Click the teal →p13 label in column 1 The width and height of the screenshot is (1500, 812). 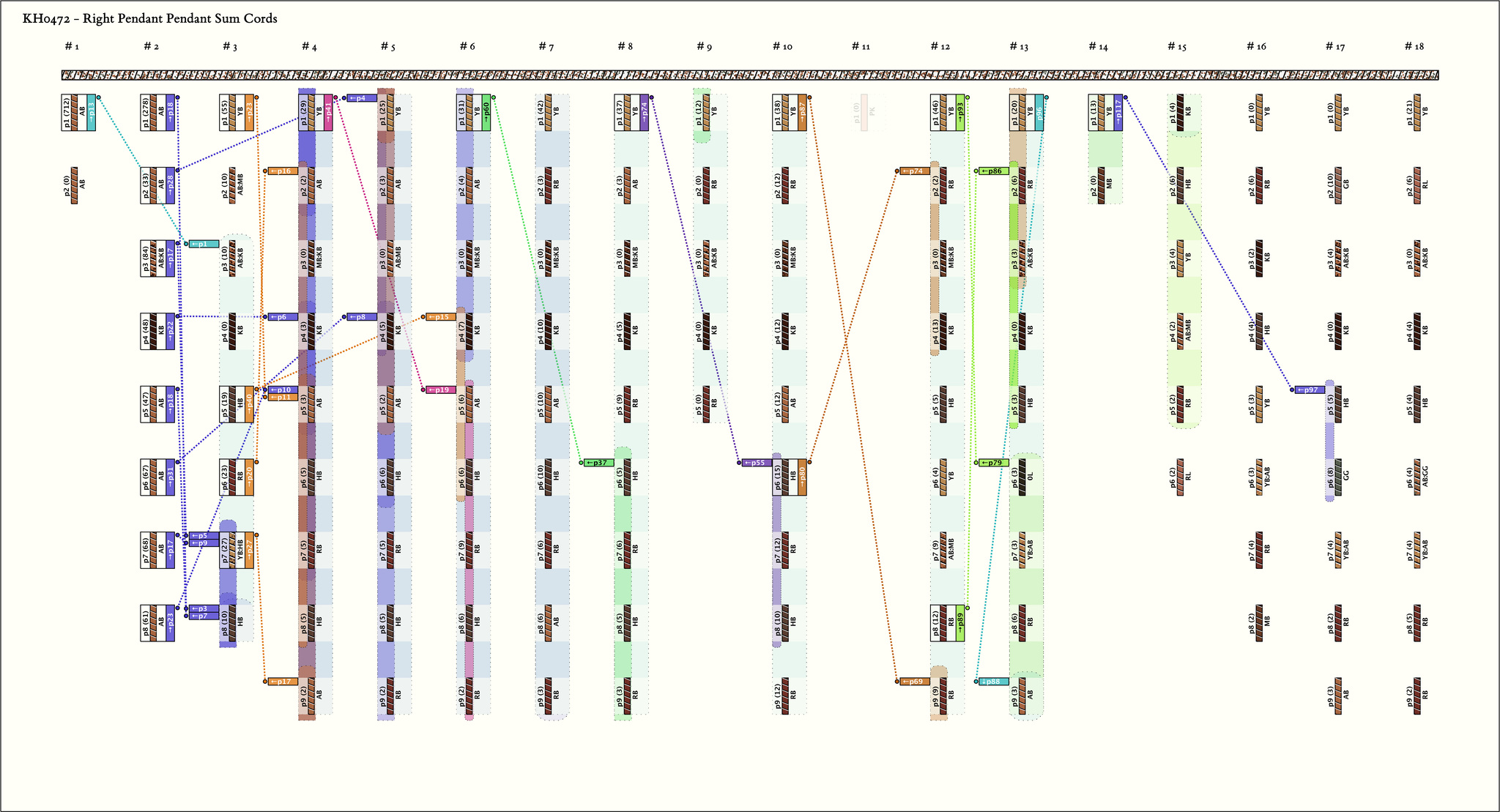pos(92,112)
